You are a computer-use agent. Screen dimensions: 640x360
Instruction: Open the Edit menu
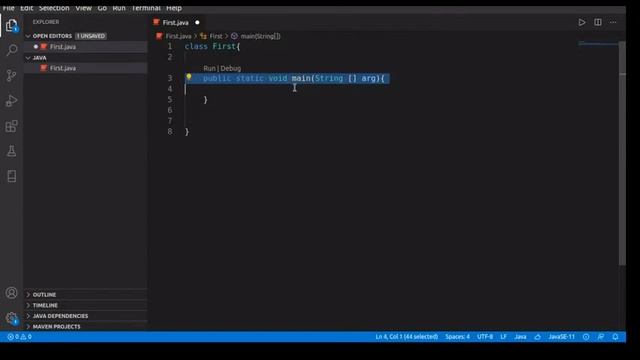tap(27, 8)
